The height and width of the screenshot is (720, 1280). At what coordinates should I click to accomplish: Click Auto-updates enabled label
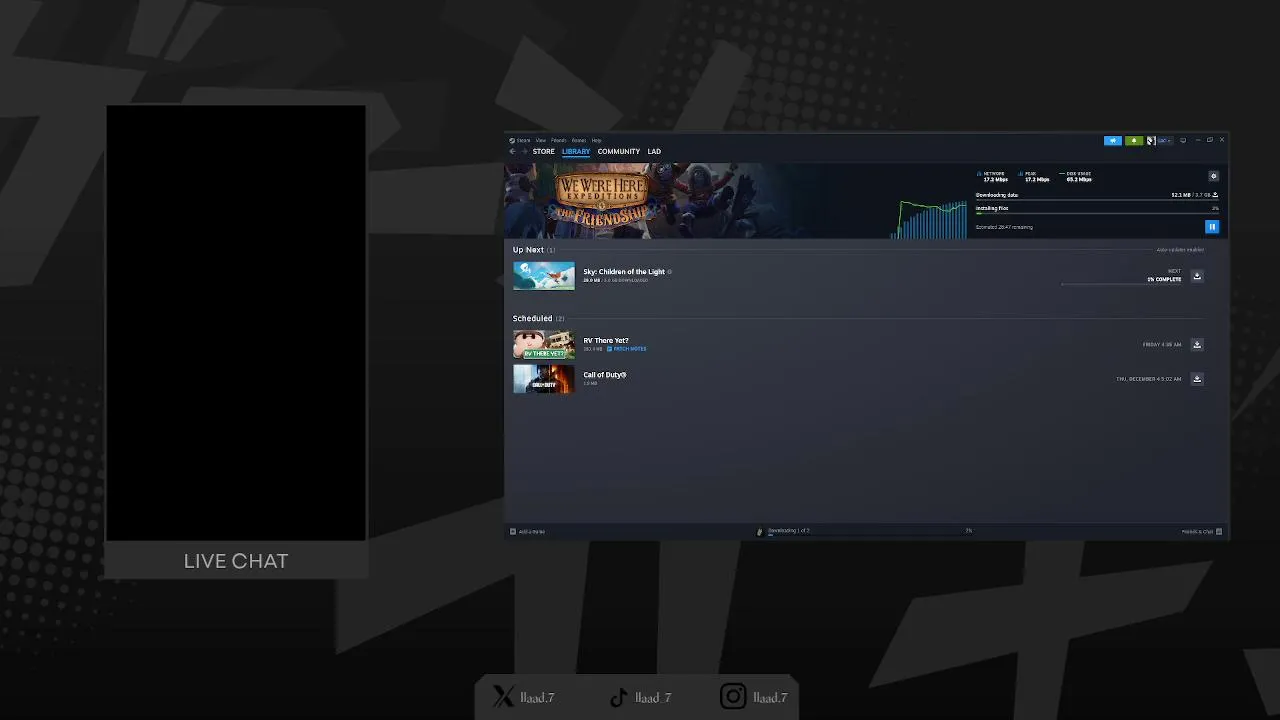pos(1180,250)
